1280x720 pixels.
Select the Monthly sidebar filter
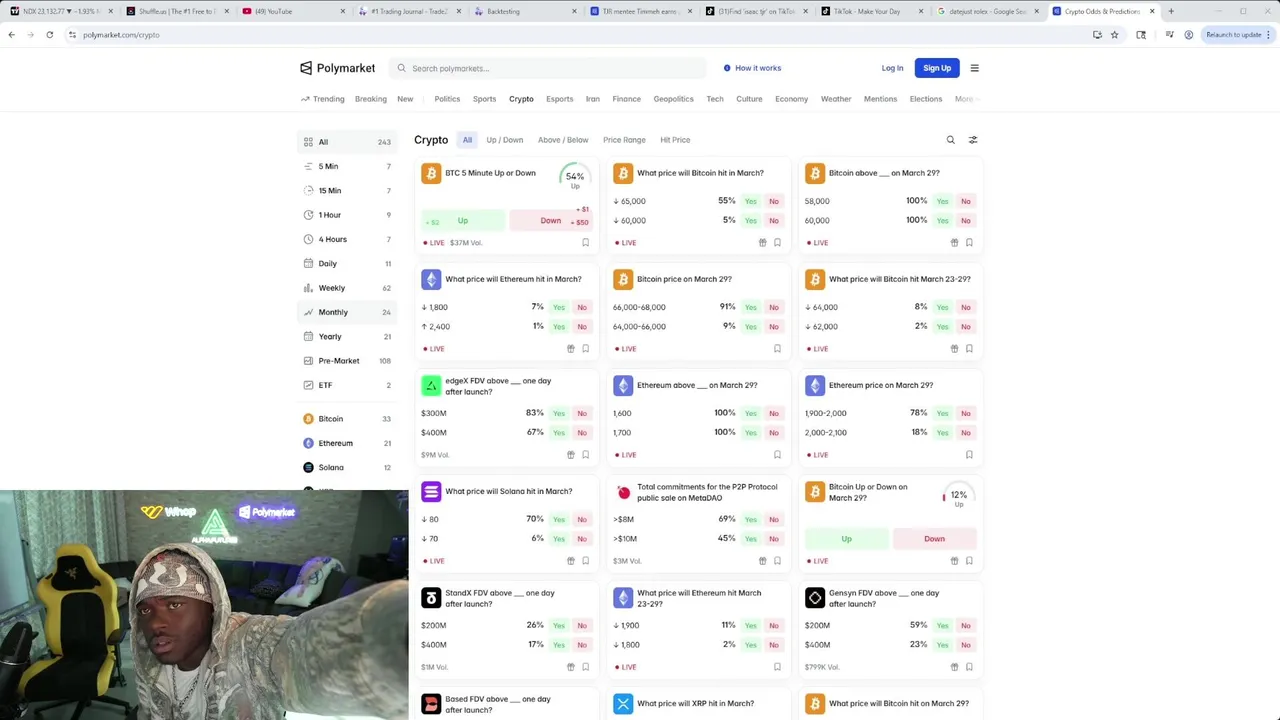click(347, 312)
